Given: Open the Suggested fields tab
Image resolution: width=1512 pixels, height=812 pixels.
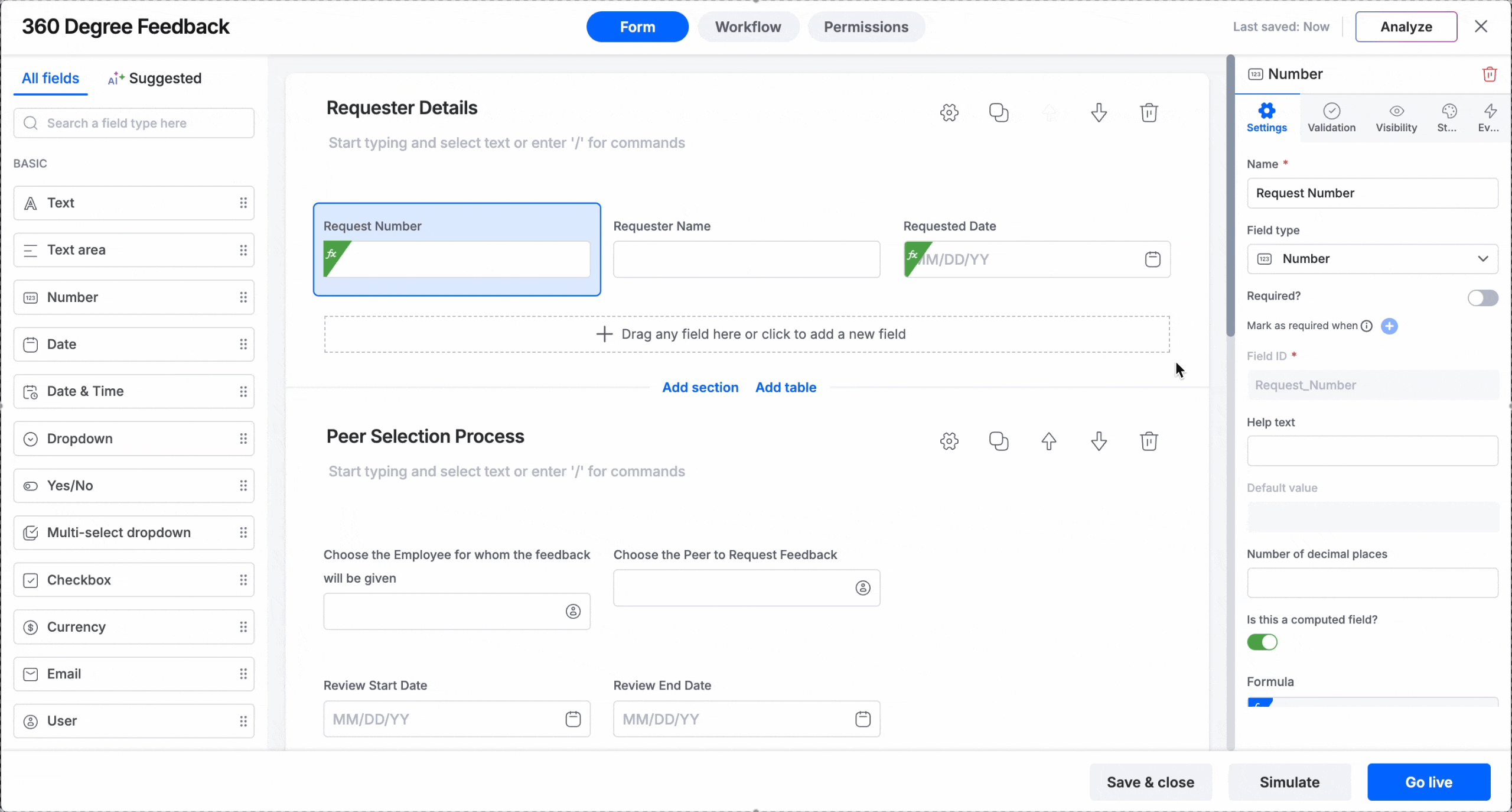Looking at the screenshot, I should tap(155, 78).
